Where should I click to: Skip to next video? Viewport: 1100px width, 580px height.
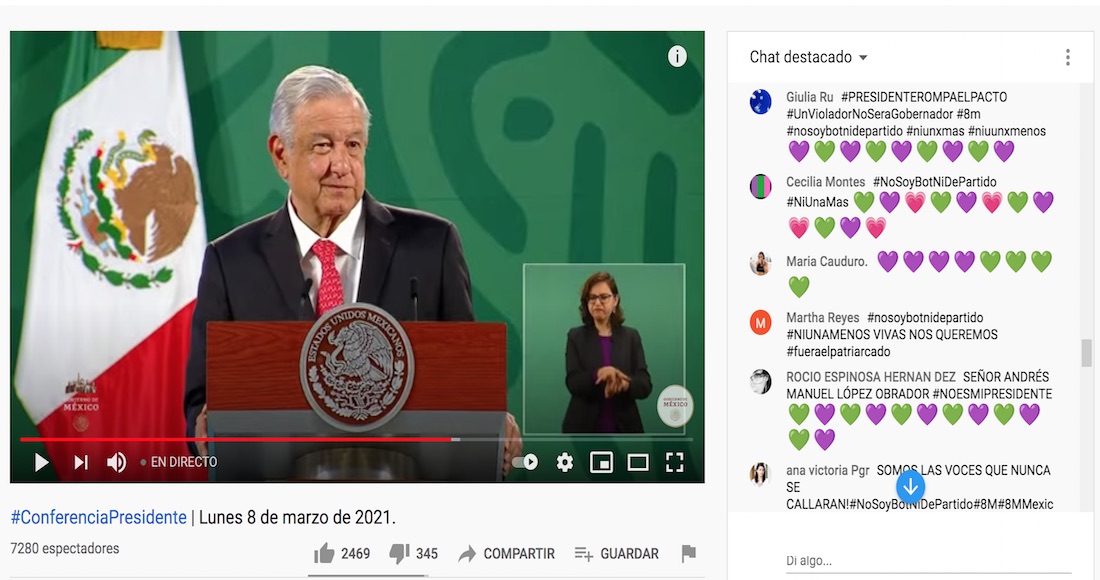tap(81, 462)
